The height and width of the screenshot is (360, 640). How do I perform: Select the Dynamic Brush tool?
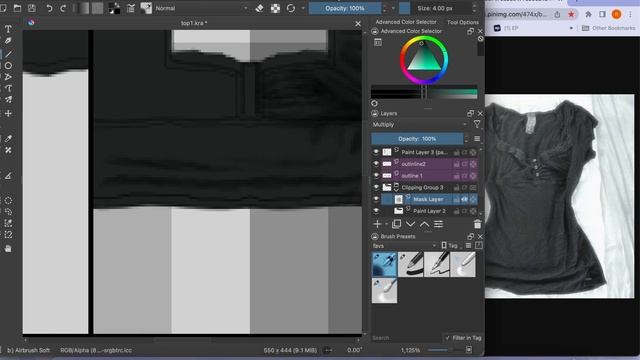pos(8,88)
